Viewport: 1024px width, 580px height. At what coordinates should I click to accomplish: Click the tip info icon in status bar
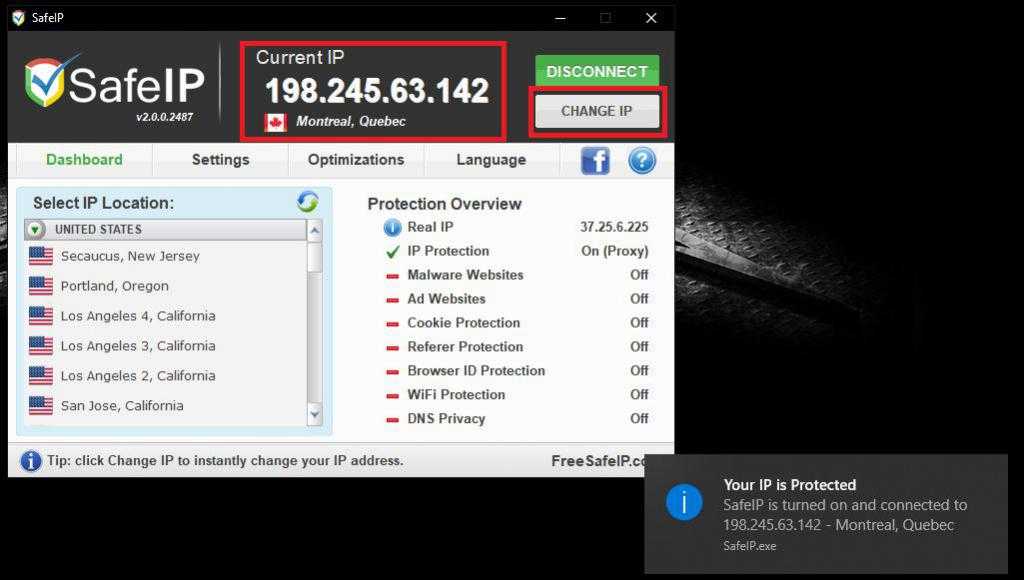(x=31, y=461)
